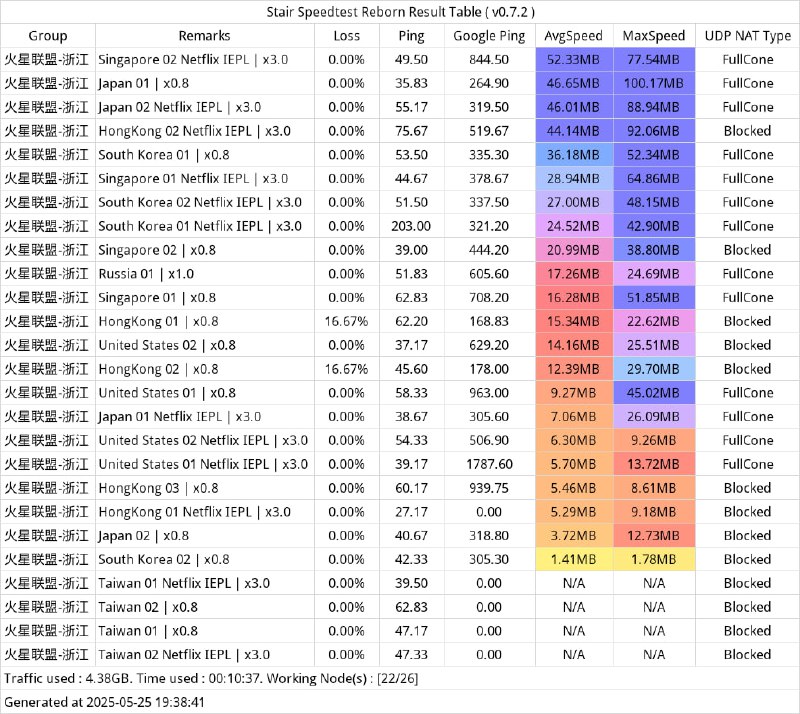The width and height of the screenshot is (800, 714).
Task: Click the Ping column header
Action: click(x=411, y=36)
